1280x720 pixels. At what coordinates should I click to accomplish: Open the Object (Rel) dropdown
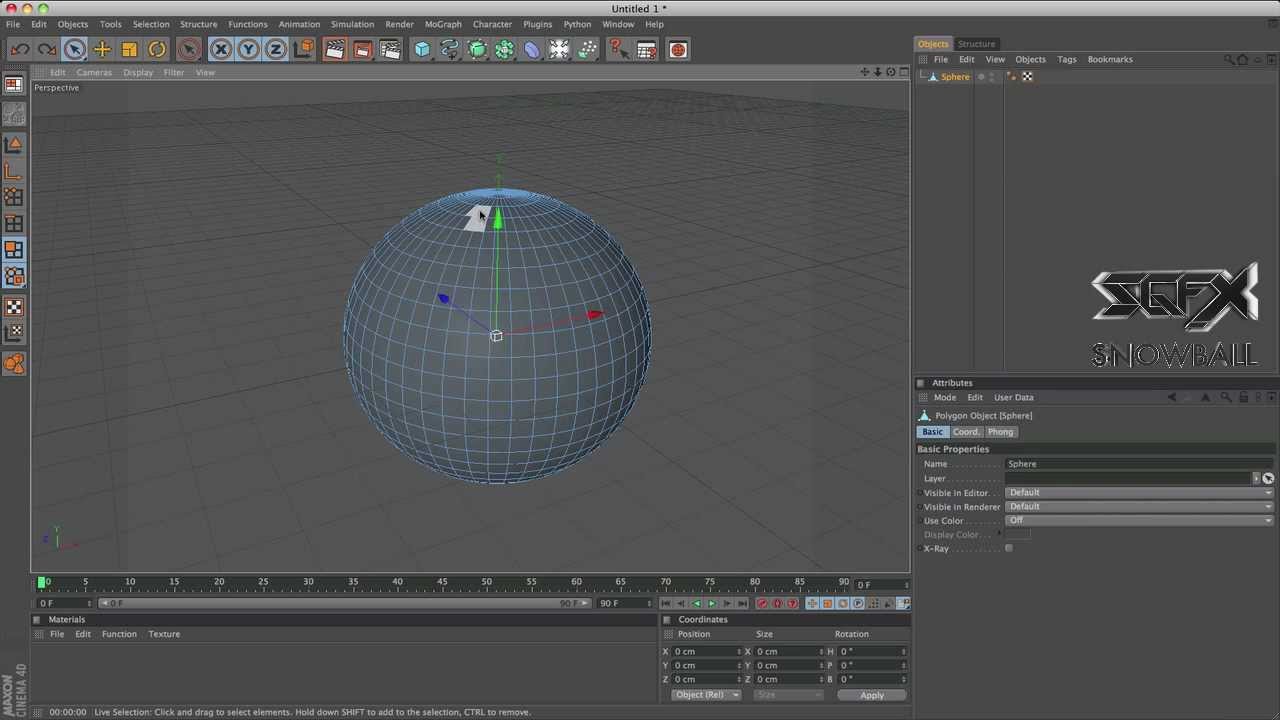(706, 695)
